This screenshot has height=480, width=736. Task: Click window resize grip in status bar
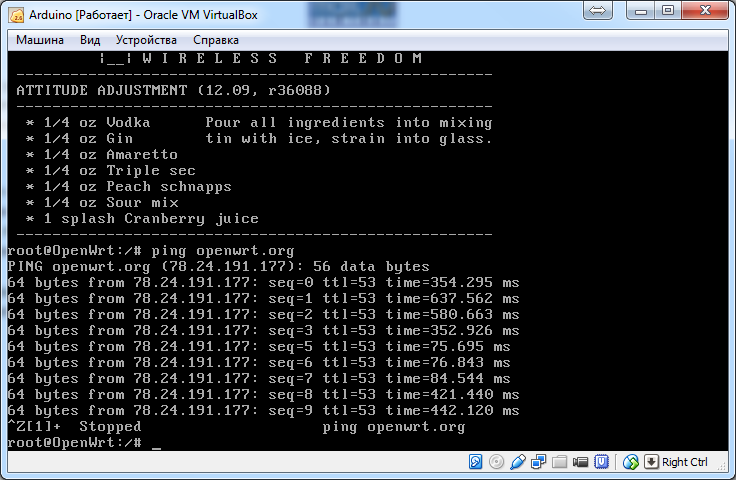pyautogui.click(x=723, y=466)
